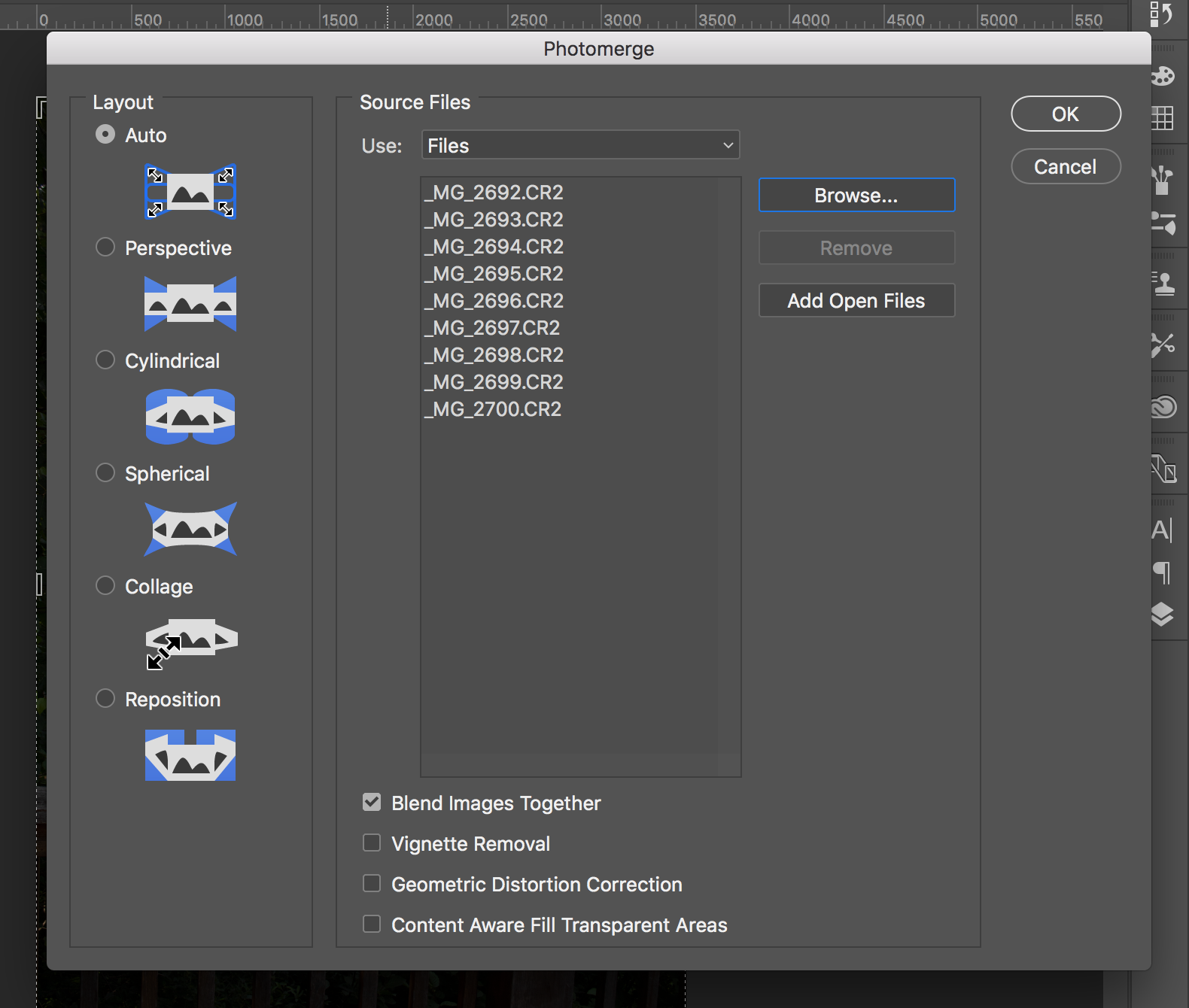Select _MG_2695.CR2 in the file list
This screenshot has height=1008, width=1189.
coord(498,274)
